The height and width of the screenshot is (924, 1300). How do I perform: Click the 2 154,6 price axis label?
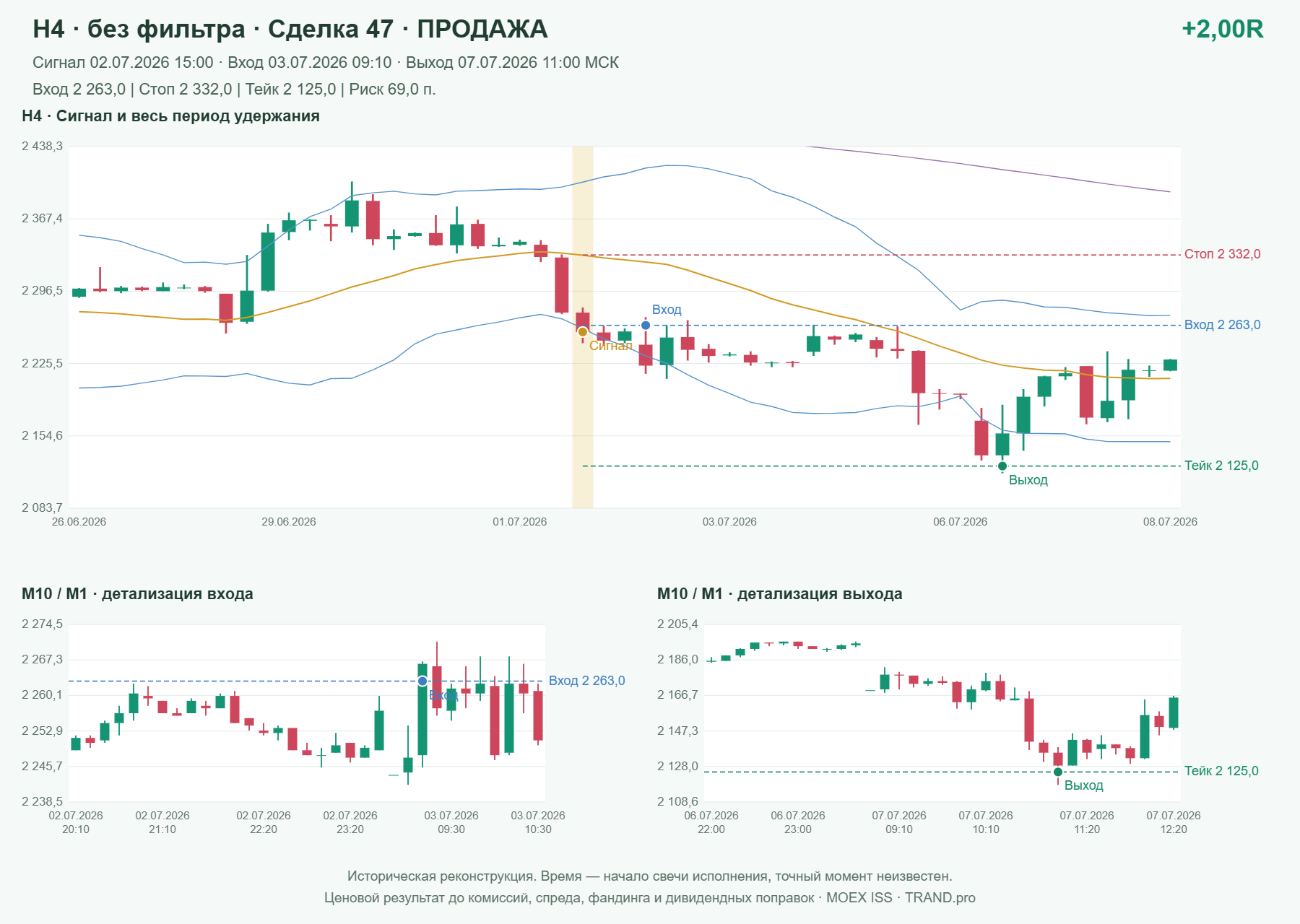tap(42, 436)
